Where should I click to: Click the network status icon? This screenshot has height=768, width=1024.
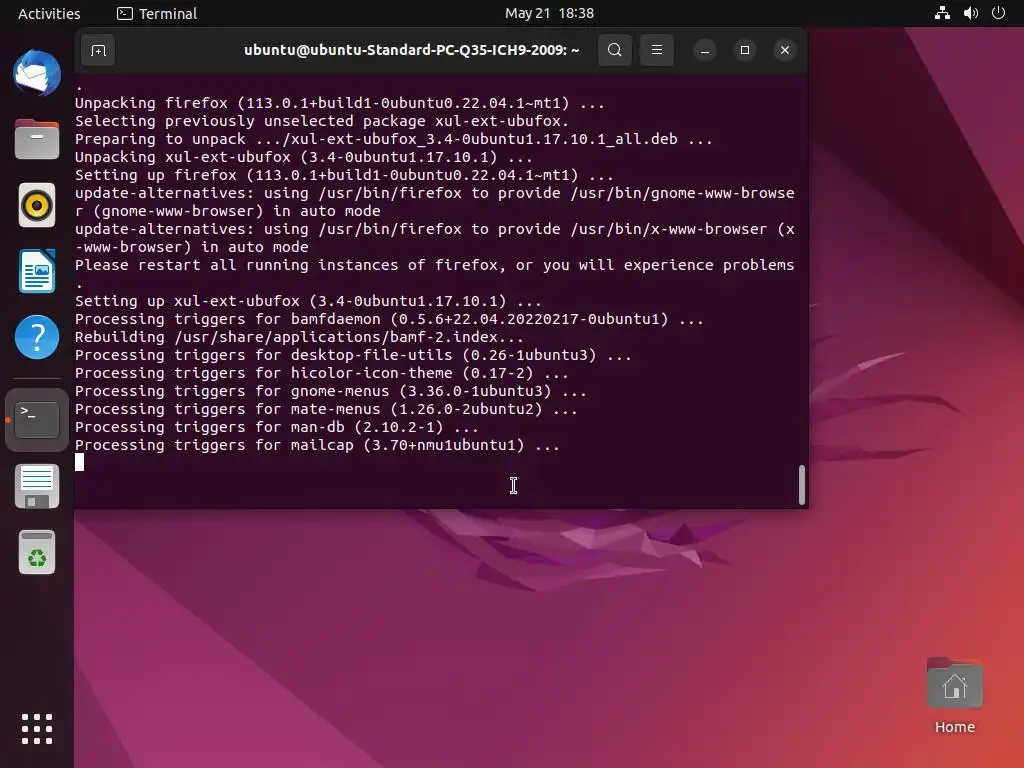coord(942,13)
